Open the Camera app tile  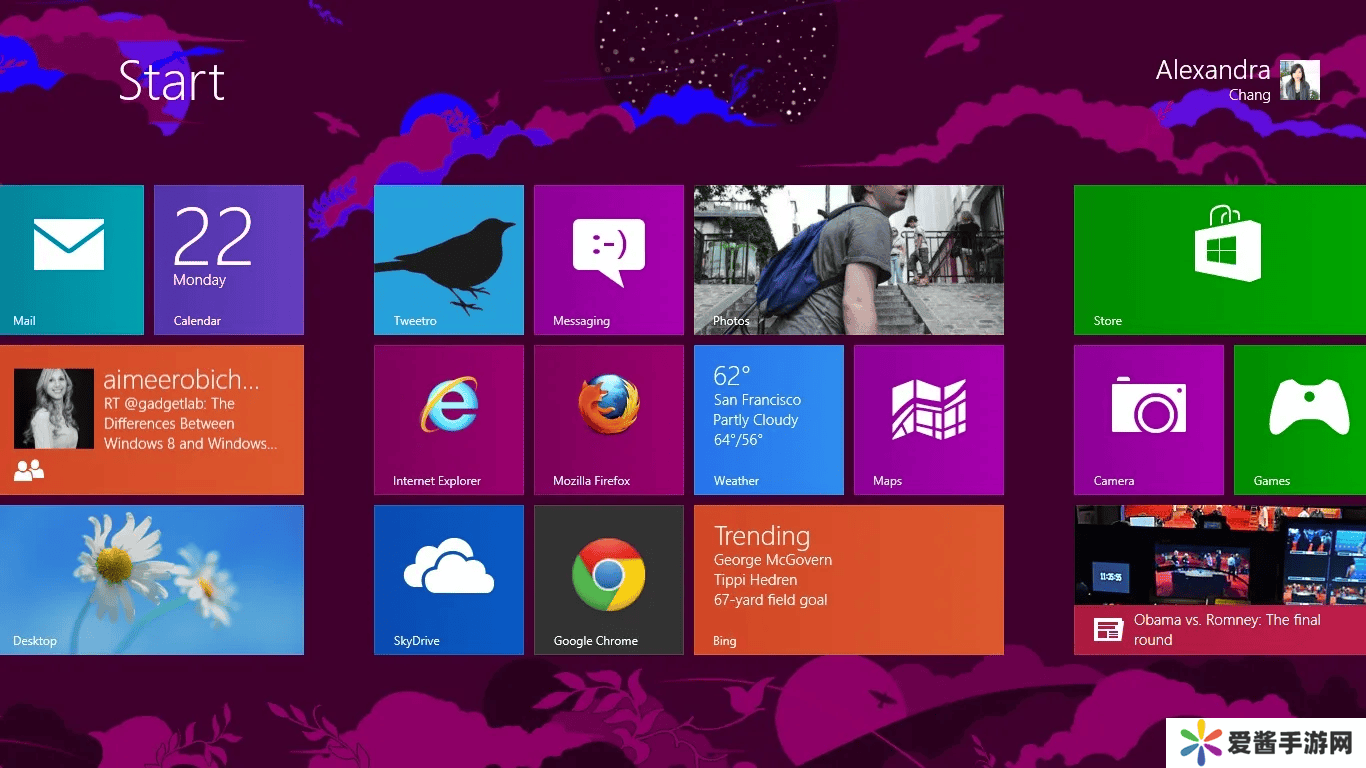1148,419
